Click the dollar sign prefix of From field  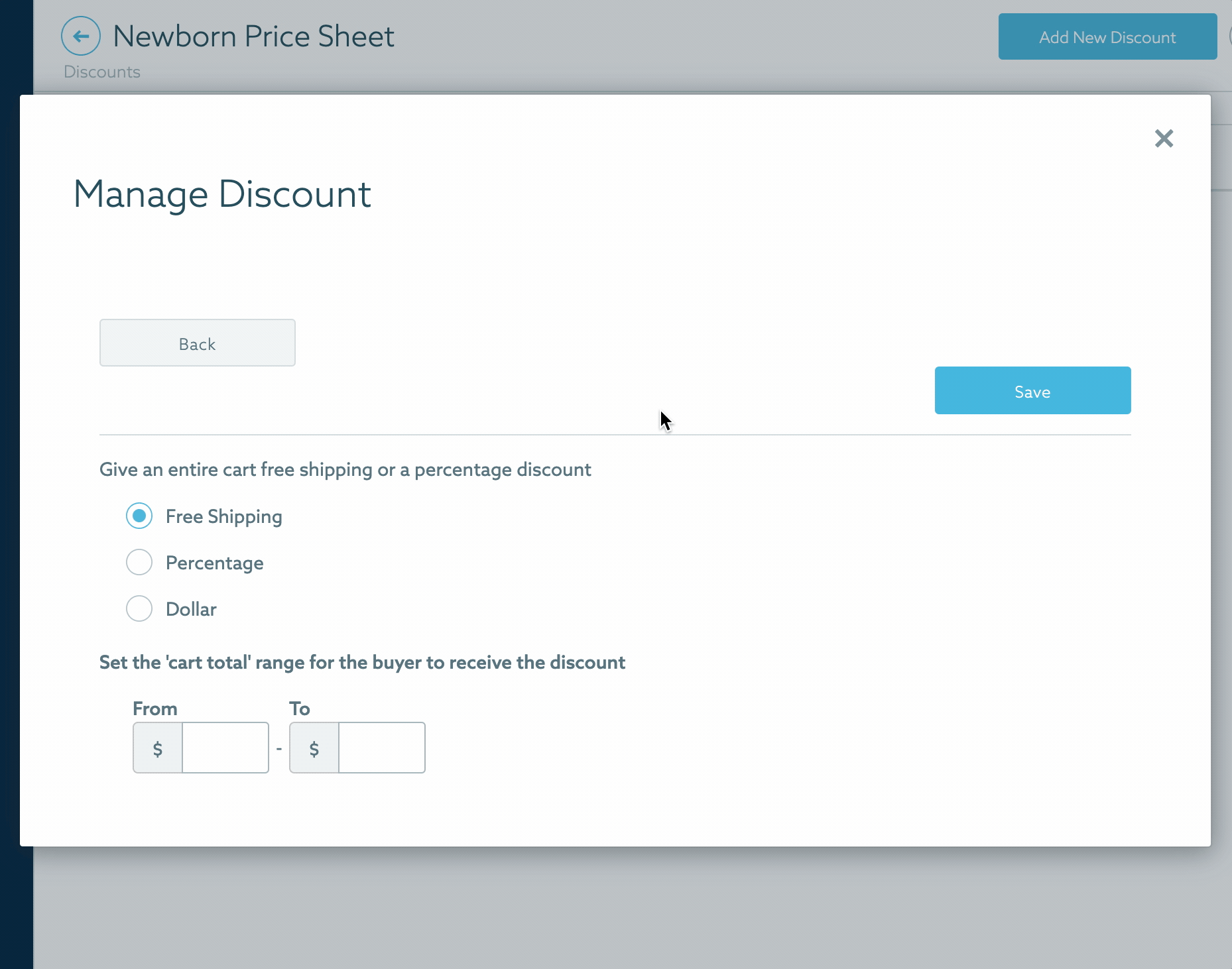click(x=158, y=748)
